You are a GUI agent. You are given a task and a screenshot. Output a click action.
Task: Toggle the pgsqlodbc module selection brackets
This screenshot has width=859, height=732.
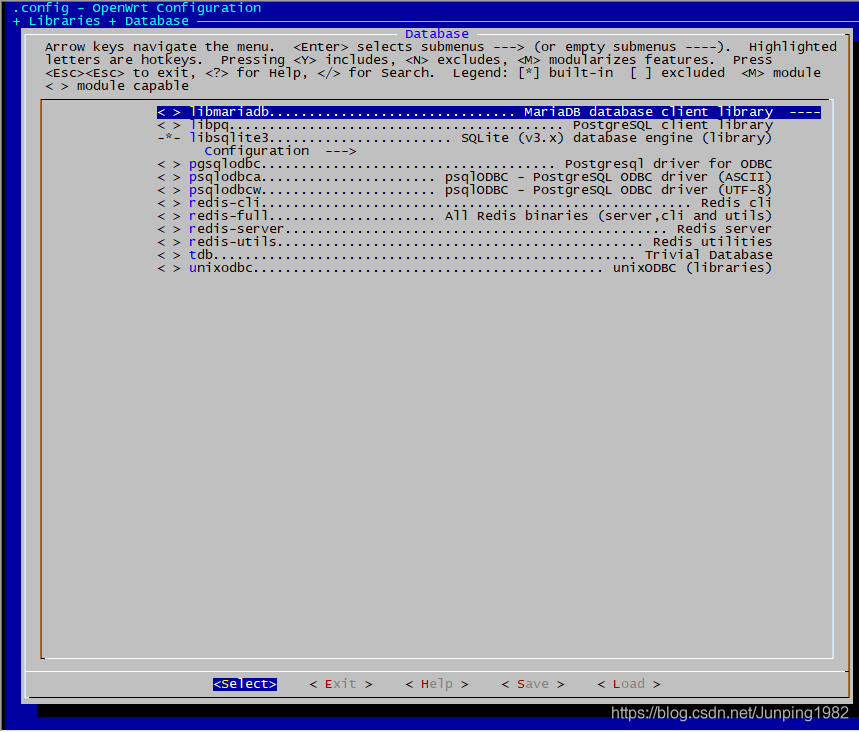pyautogui.click(x=169, y=164)
